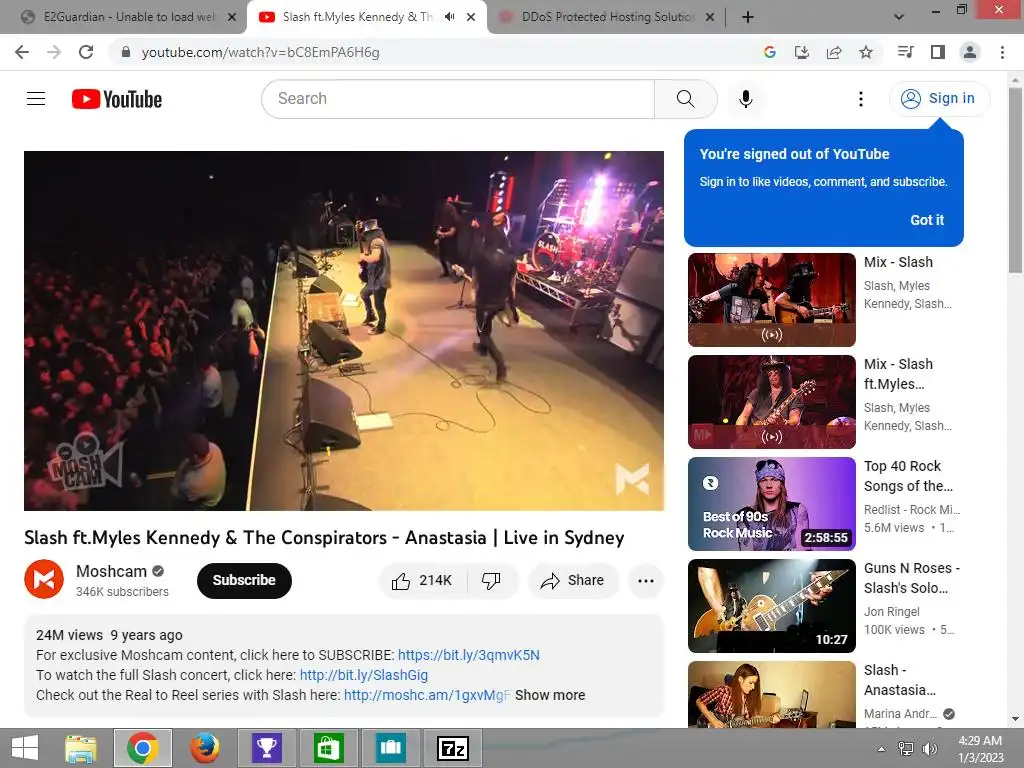
Task: Click Sign in button
Action: point(939,99)
